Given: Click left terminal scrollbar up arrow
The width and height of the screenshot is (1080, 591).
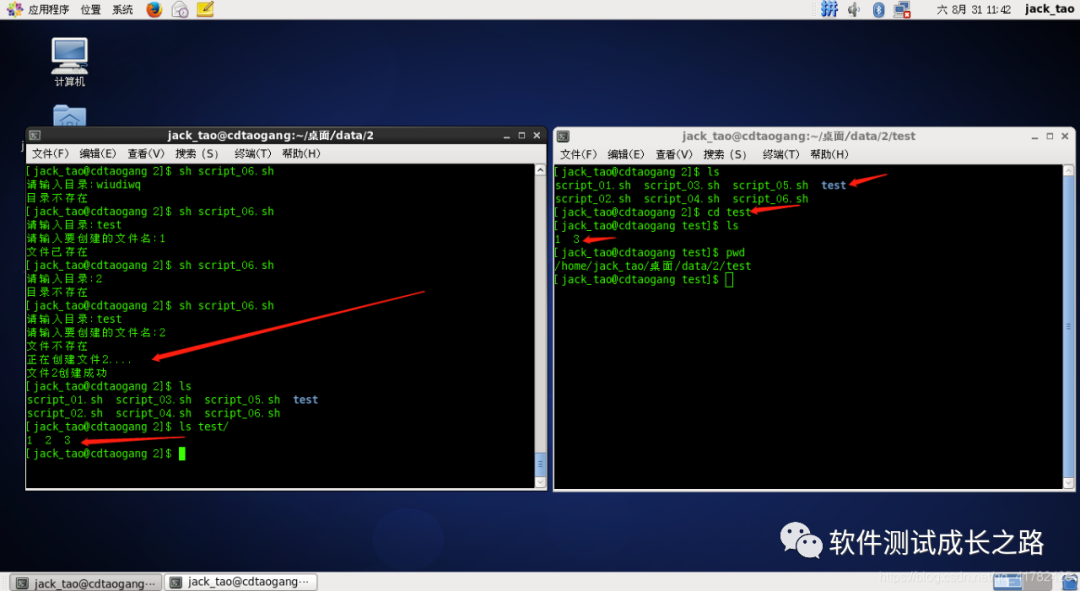Looking at the screenshot, I should click(x=541, y=169).
